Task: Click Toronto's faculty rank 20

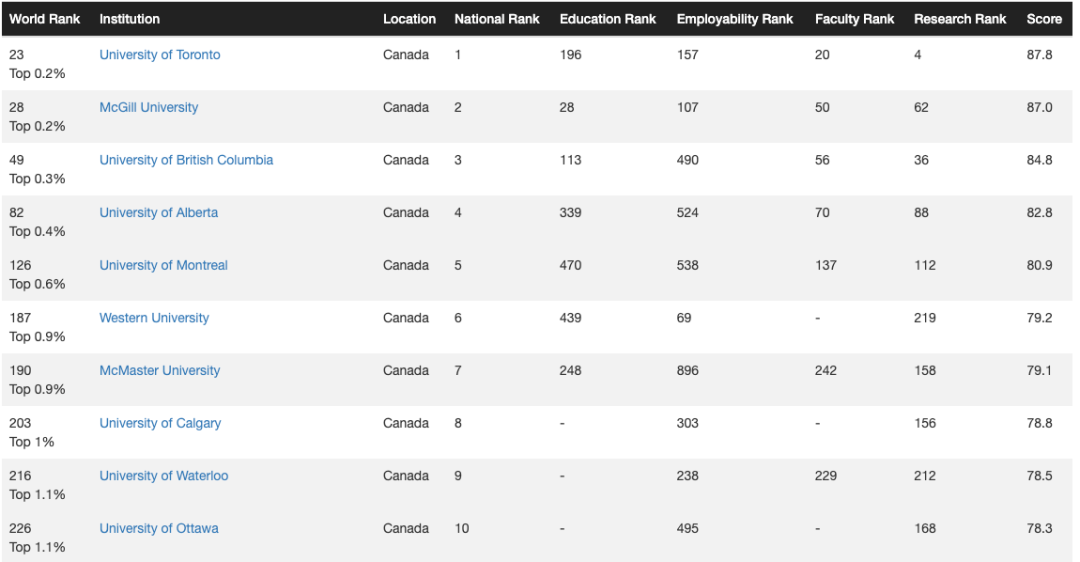Action: (x=822, y=54)
